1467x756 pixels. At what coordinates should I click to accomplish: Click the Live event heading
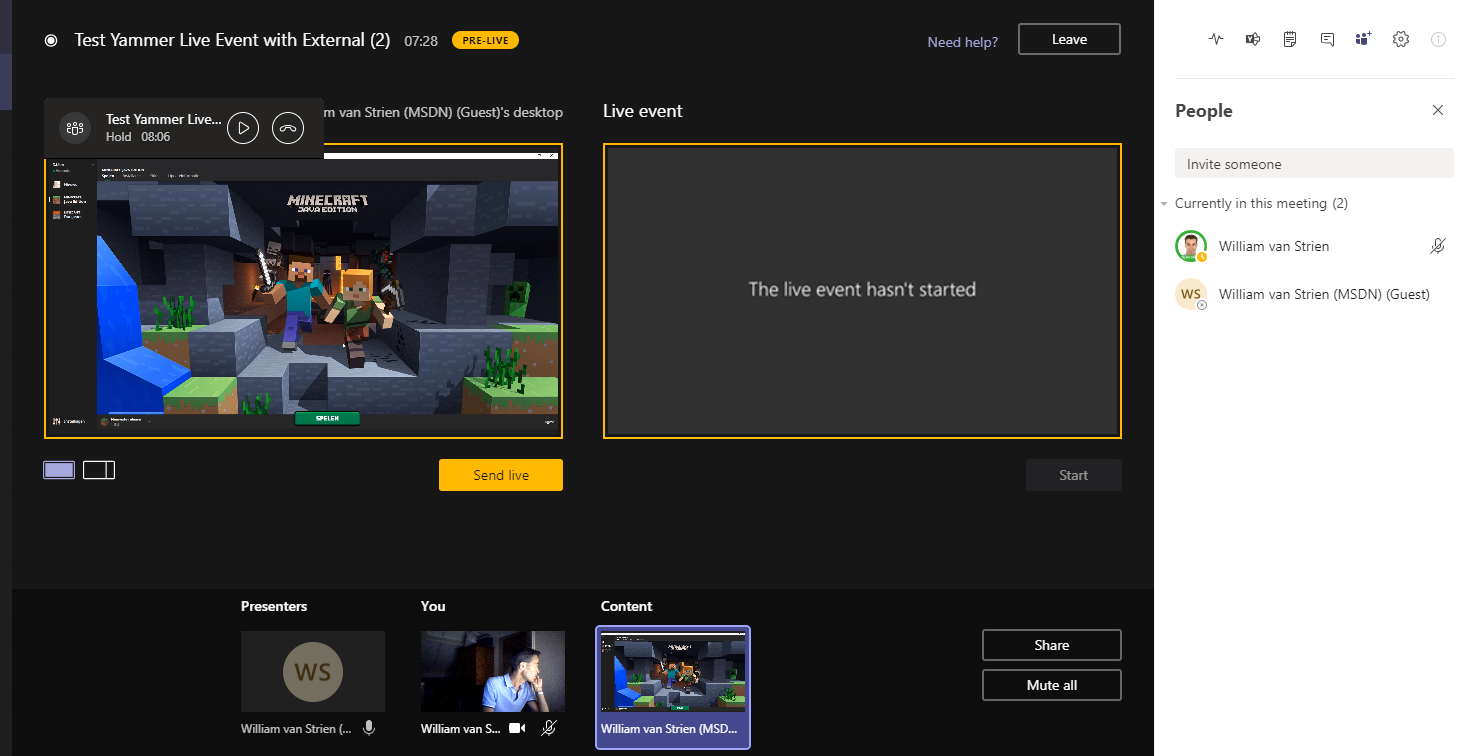pos(643,111)
